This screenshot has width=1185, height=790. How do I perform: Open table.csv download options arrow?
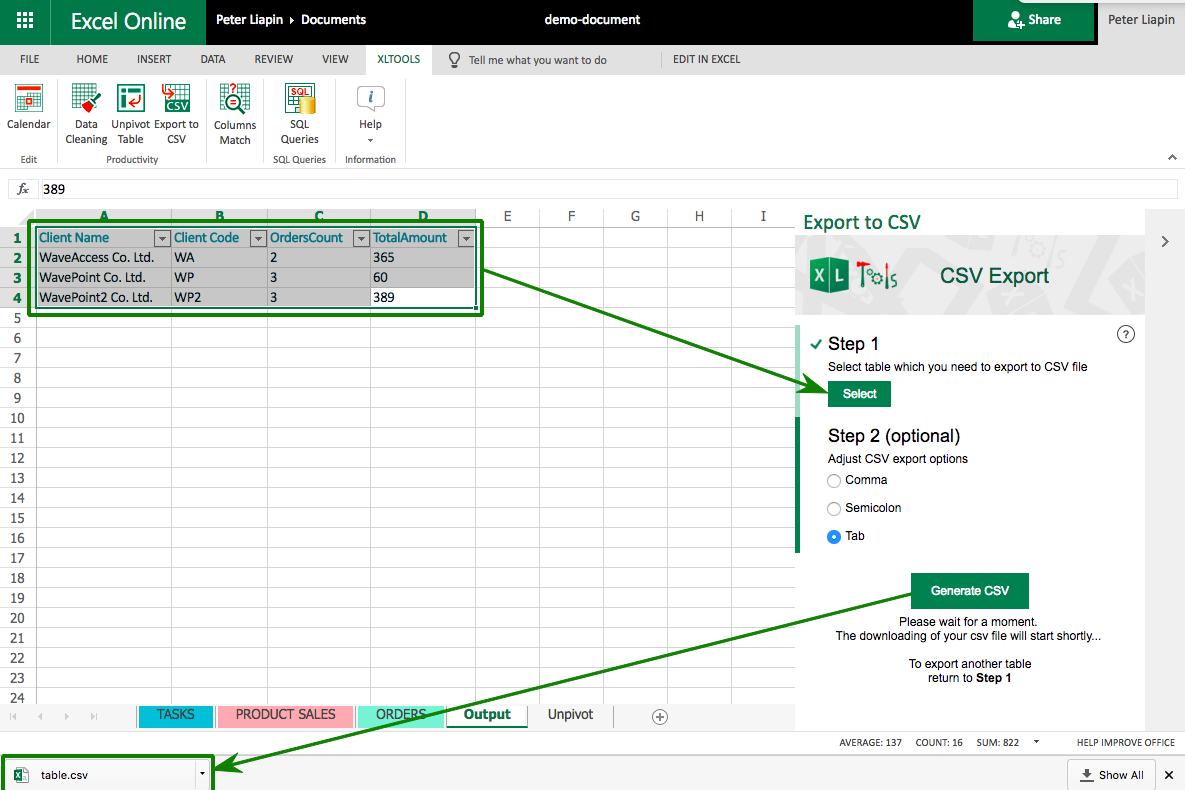[x=202, y=774]
